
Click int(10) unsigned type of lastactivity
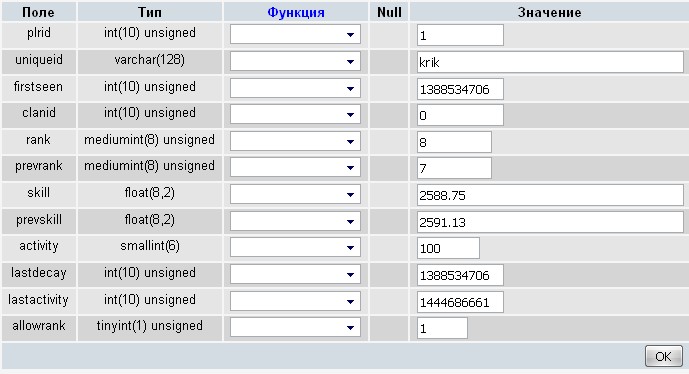tap(149, 300)
